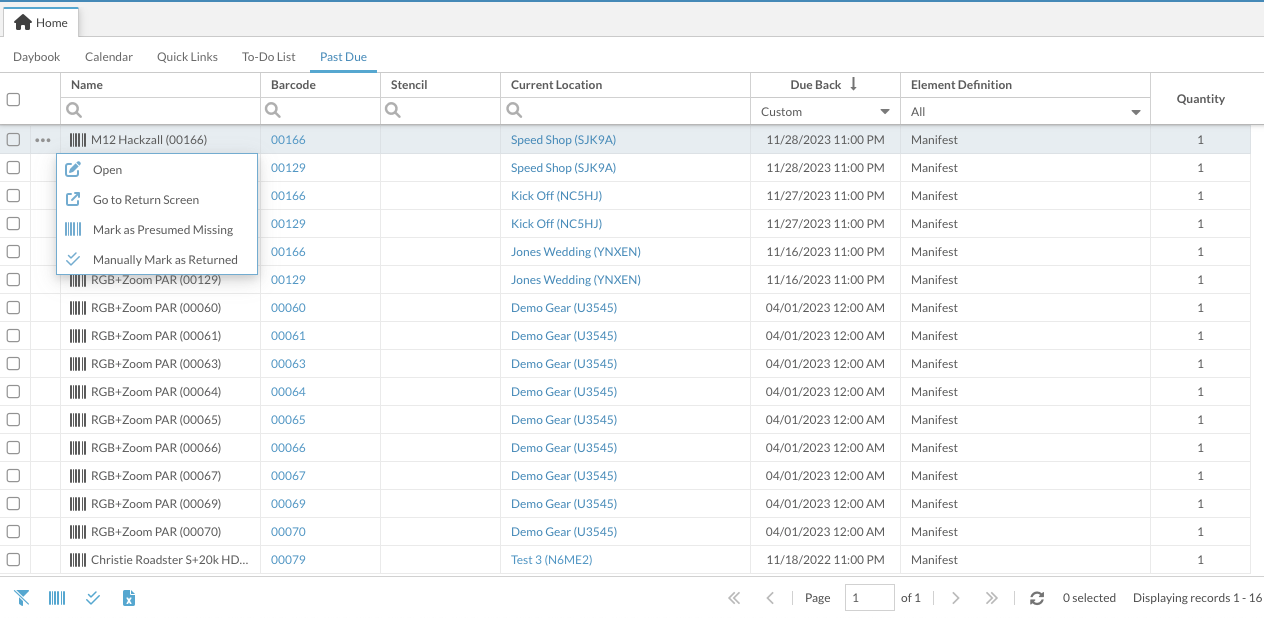Open barcode link 00060
This screenshot has width=1264, height=618.
288,308
